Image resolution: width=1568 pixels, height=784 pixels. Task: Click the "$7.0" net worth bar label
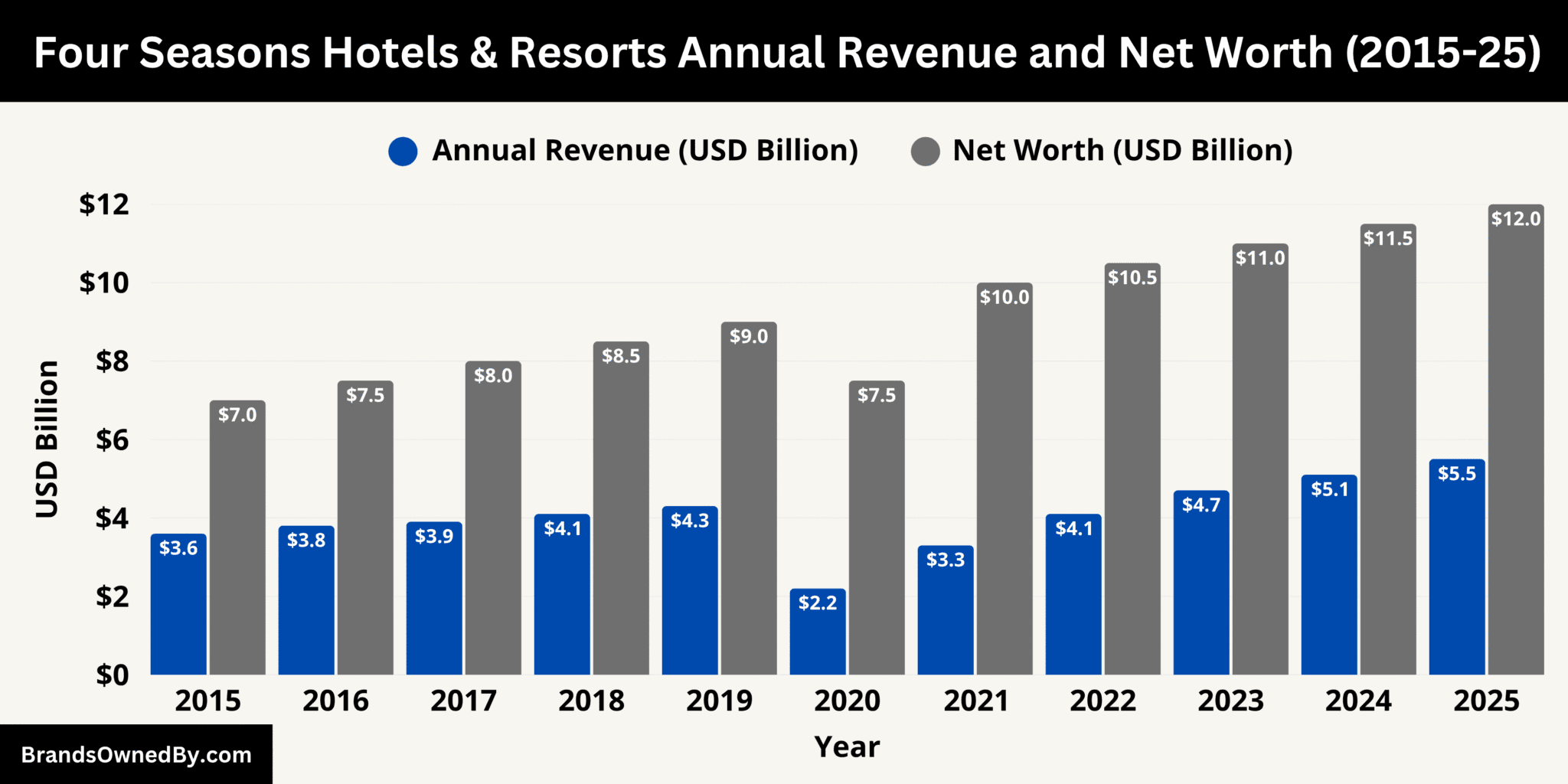(237, 415)
